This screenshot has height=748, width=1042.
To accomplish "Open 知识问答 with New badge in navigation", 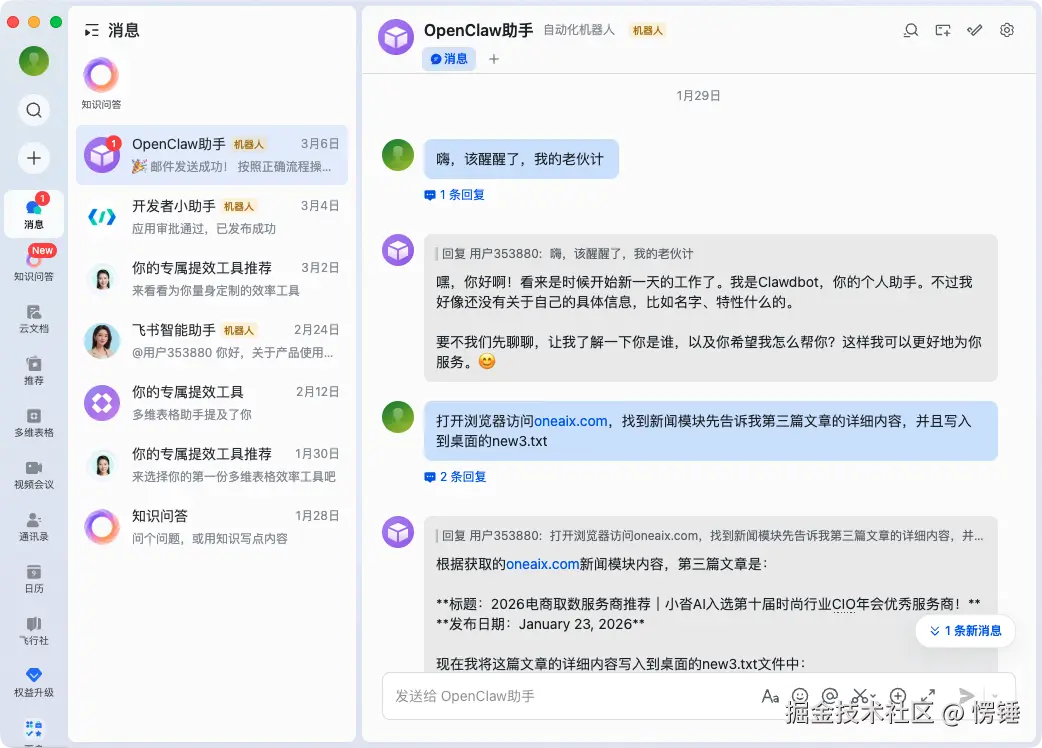I will tap(34, 263).
